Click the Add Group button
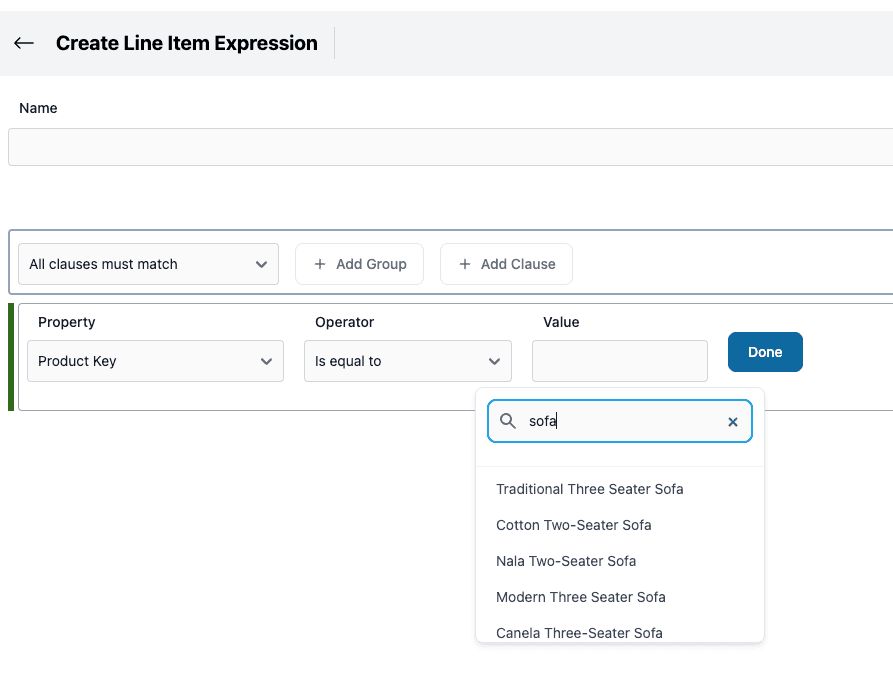 [x=359, y=263]
